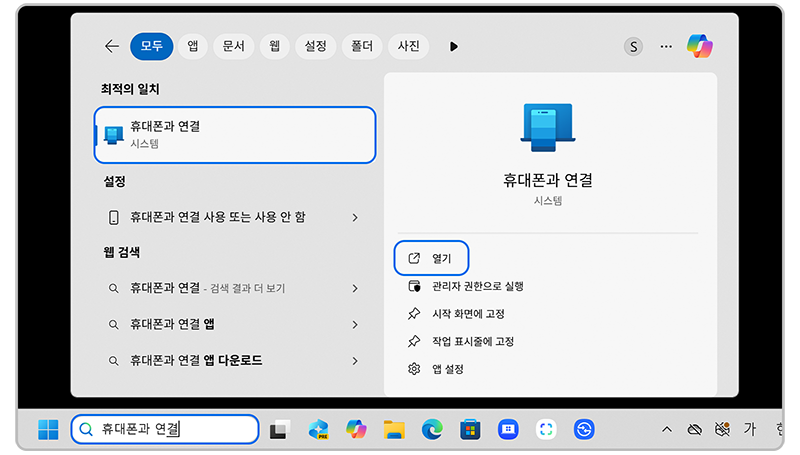Expand chevron for 휴대폰과 연결 앱 suggestion
The width and height of the screenshot is (800, 455).
click(355, 325)
